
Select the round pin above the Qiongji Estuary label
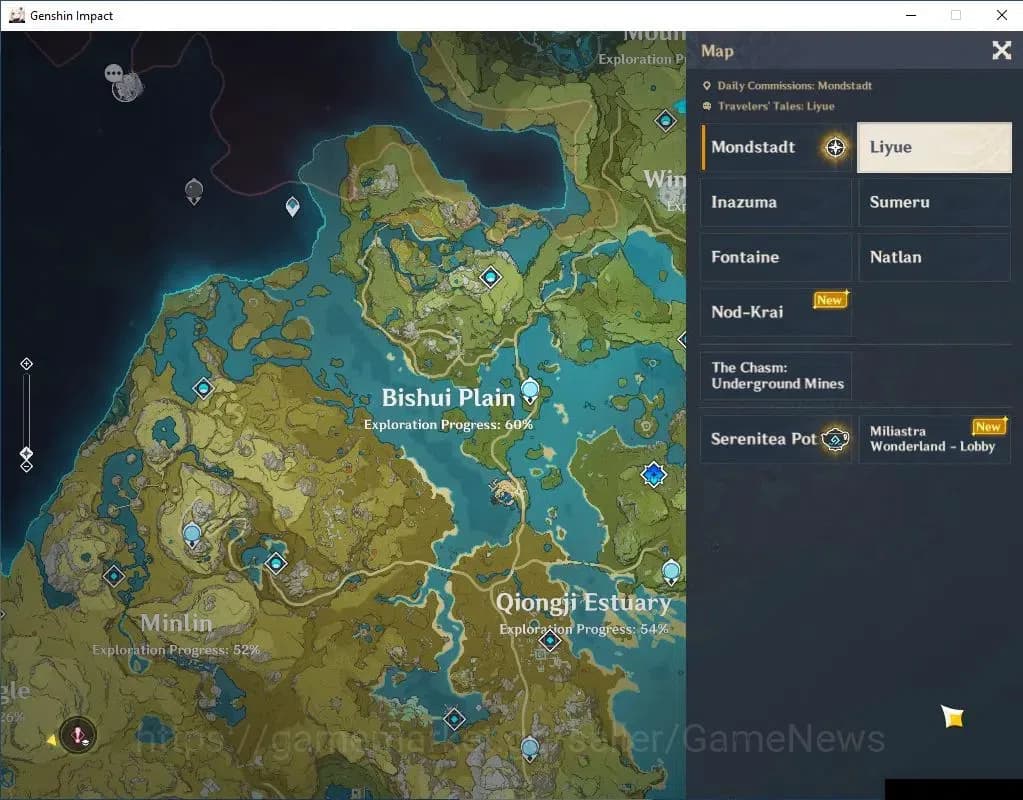(671, 572)
